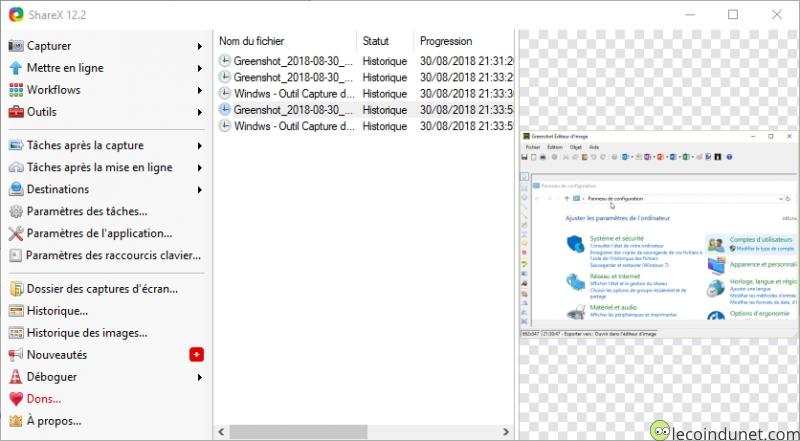800x441 pixels.
Task: Sort by the Nom du fichier column header
Action: [286, 41]
